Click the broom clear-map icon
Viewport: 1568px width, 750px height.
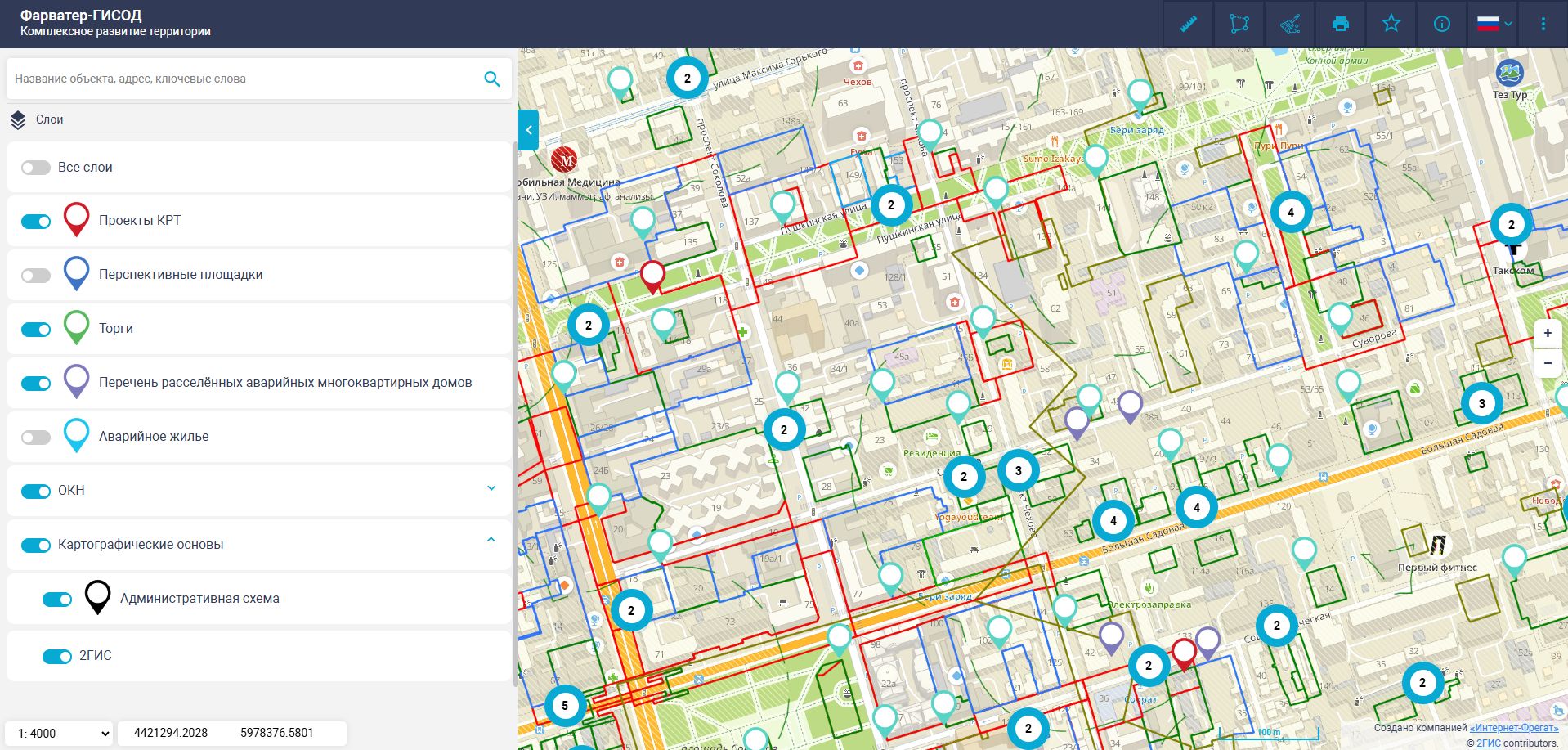pos(1290,24)
